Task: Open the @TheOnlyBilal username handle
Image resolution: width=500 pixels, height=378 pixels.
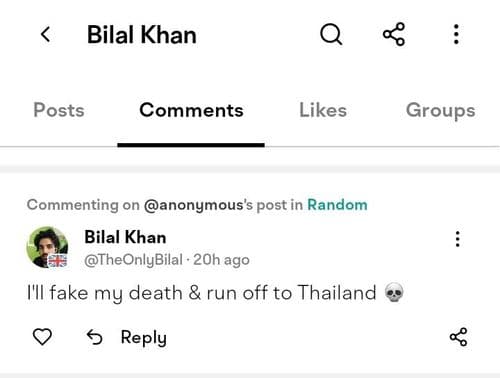Action: (133, 260)
